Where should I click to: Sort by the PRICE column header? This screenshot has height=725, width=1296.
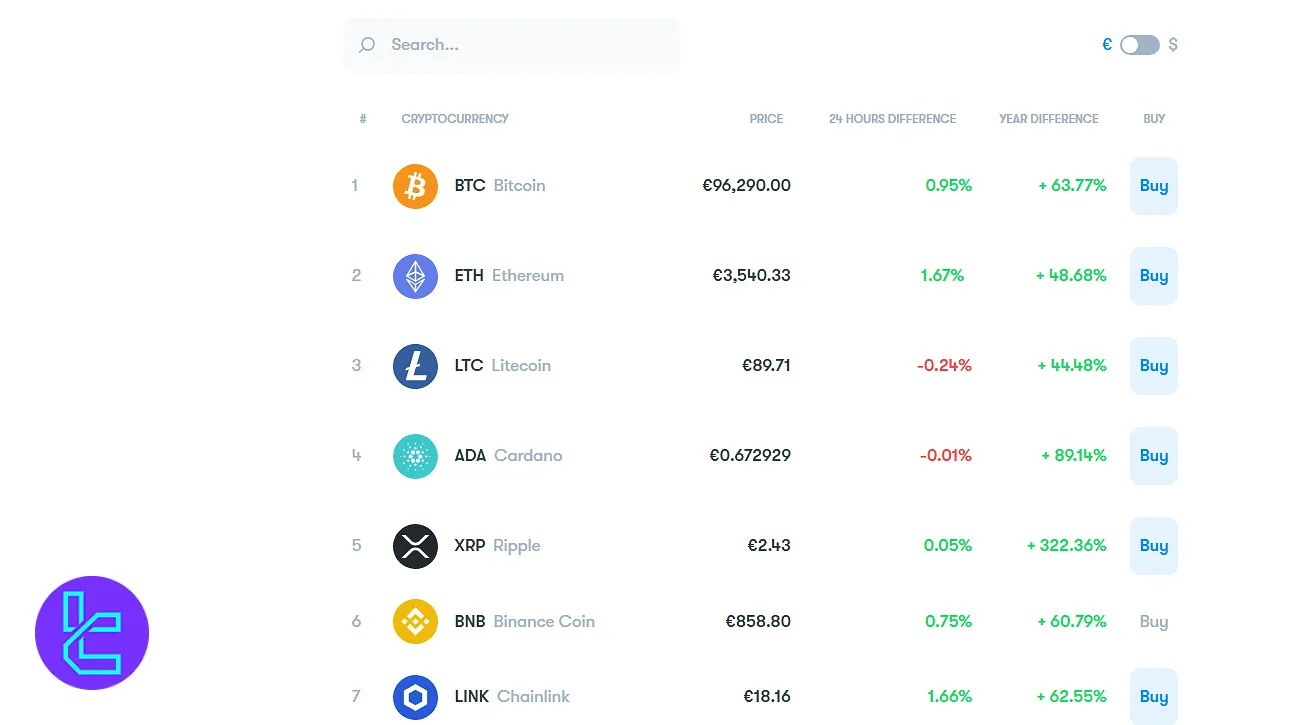point(766,118)
